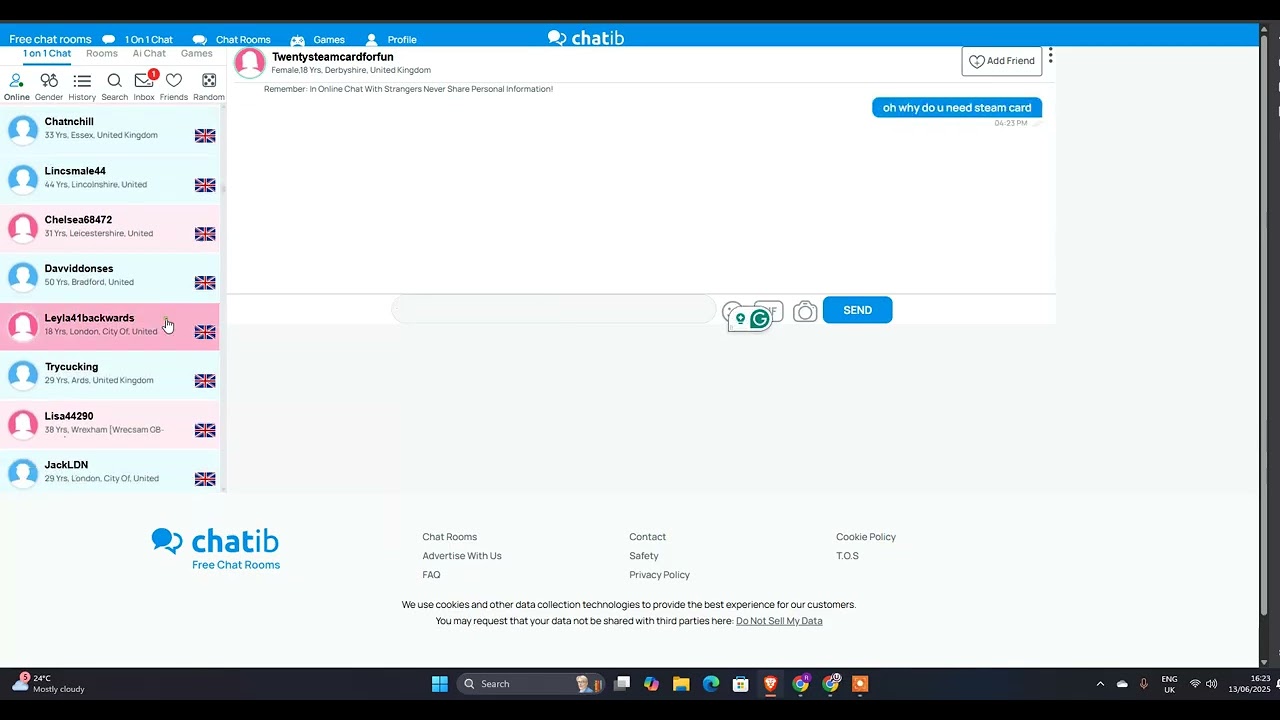Image resolution: width=1280 pixels, height=720 pixels.
Task: Open footer Chat Rooms link
Action: click(450, 537)
